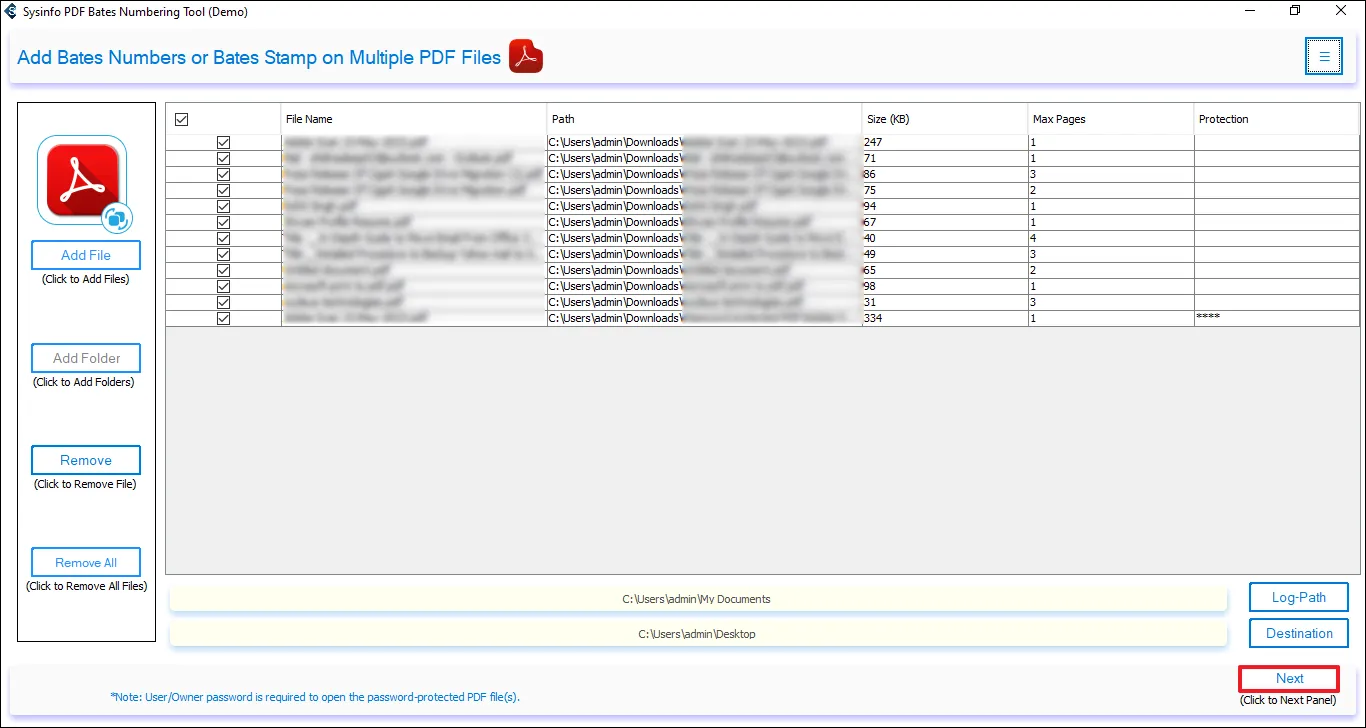Uncheck the checkbox on the 67 KB row
The image size is (1366, 728).
[x=223, y=223]
